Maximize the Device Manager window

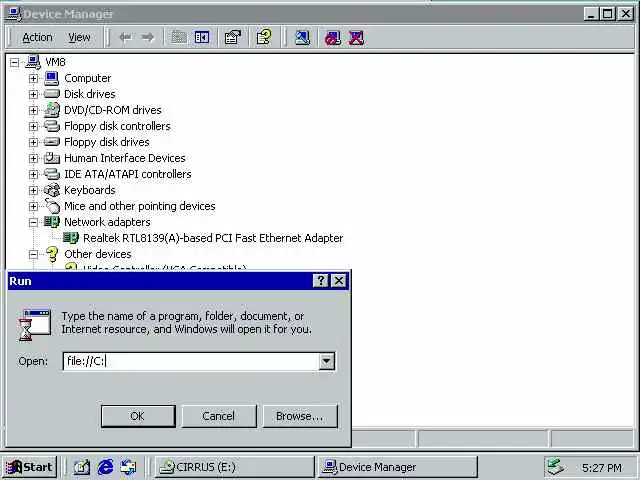(x=607, y=14)
